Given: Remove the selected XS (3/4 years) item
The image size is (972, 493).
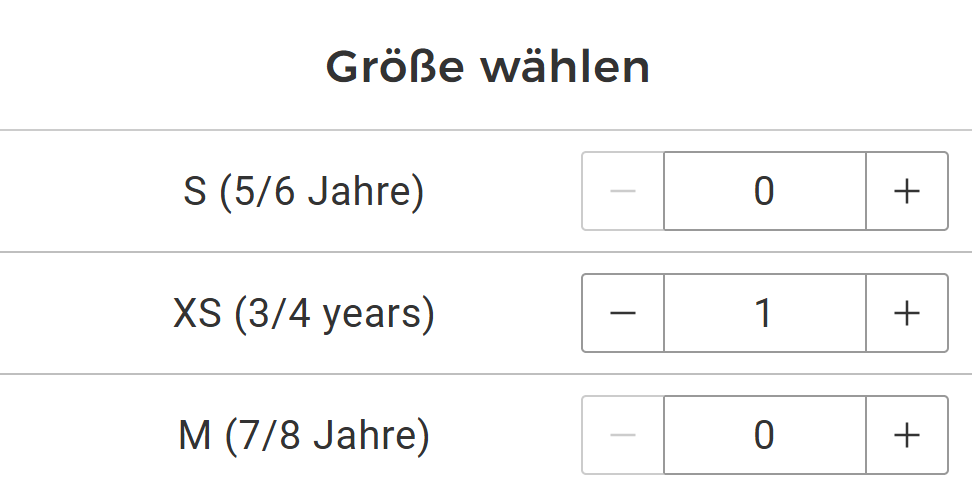Looking at the screenshot, I should [x=623, y=313].
